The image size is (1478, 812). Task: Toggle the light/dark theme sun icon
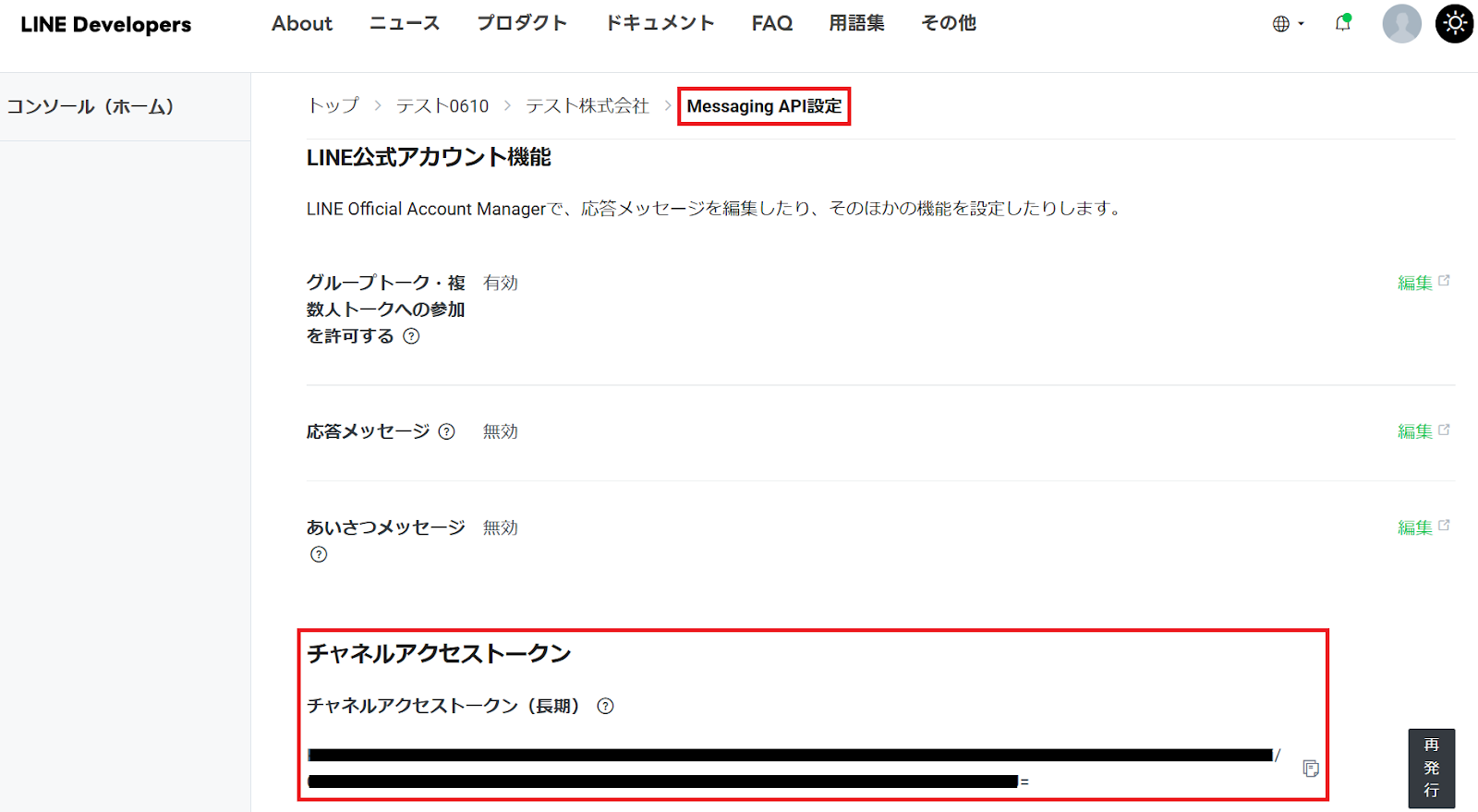1455,24
